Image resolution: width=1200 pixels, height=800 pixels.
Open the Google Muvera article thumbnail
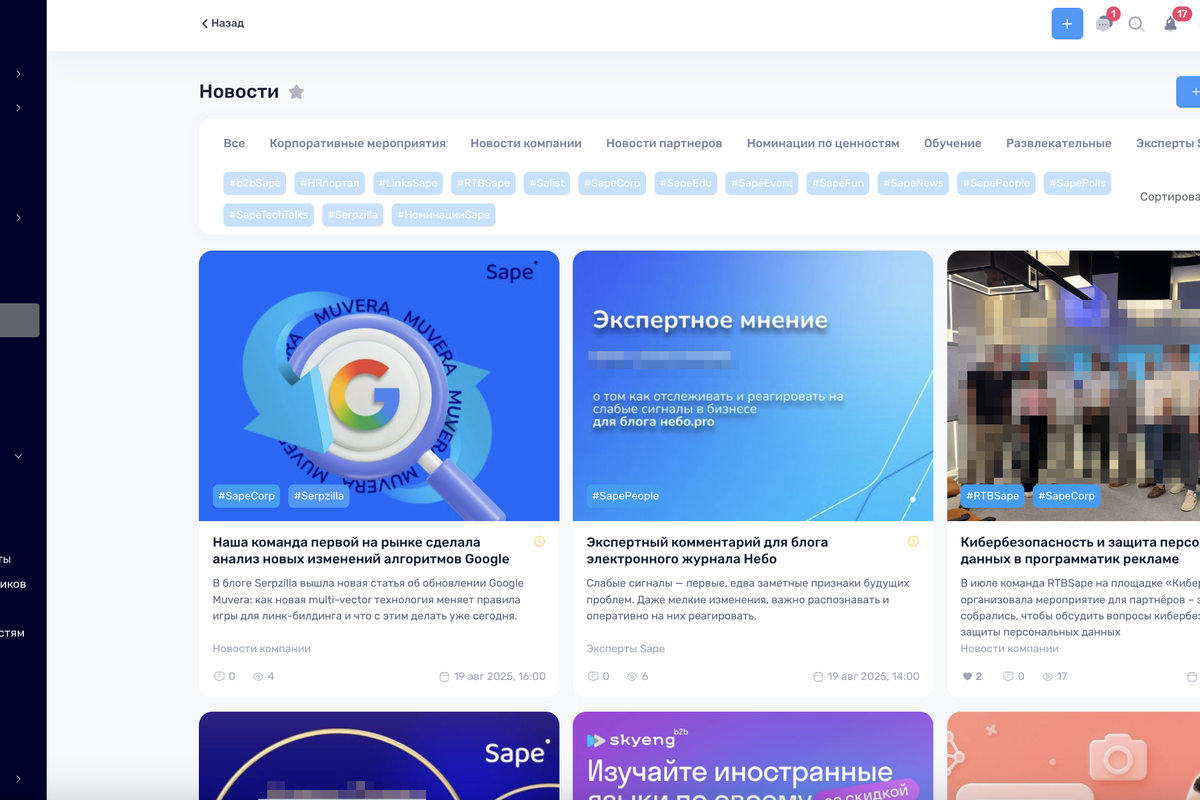379,385
